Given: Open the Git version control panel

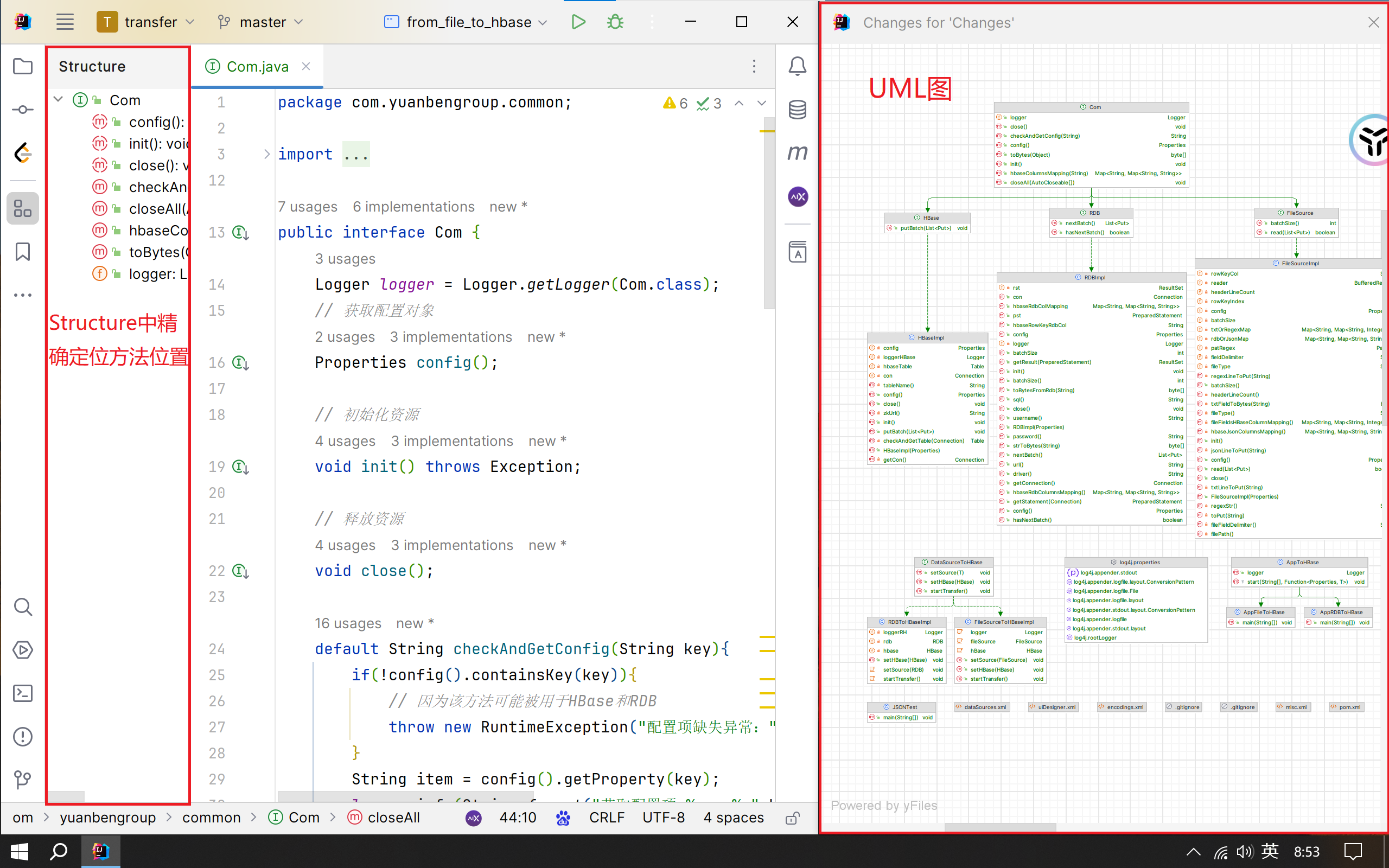Looking at the screenshot, I should click(x=22, y=780).
